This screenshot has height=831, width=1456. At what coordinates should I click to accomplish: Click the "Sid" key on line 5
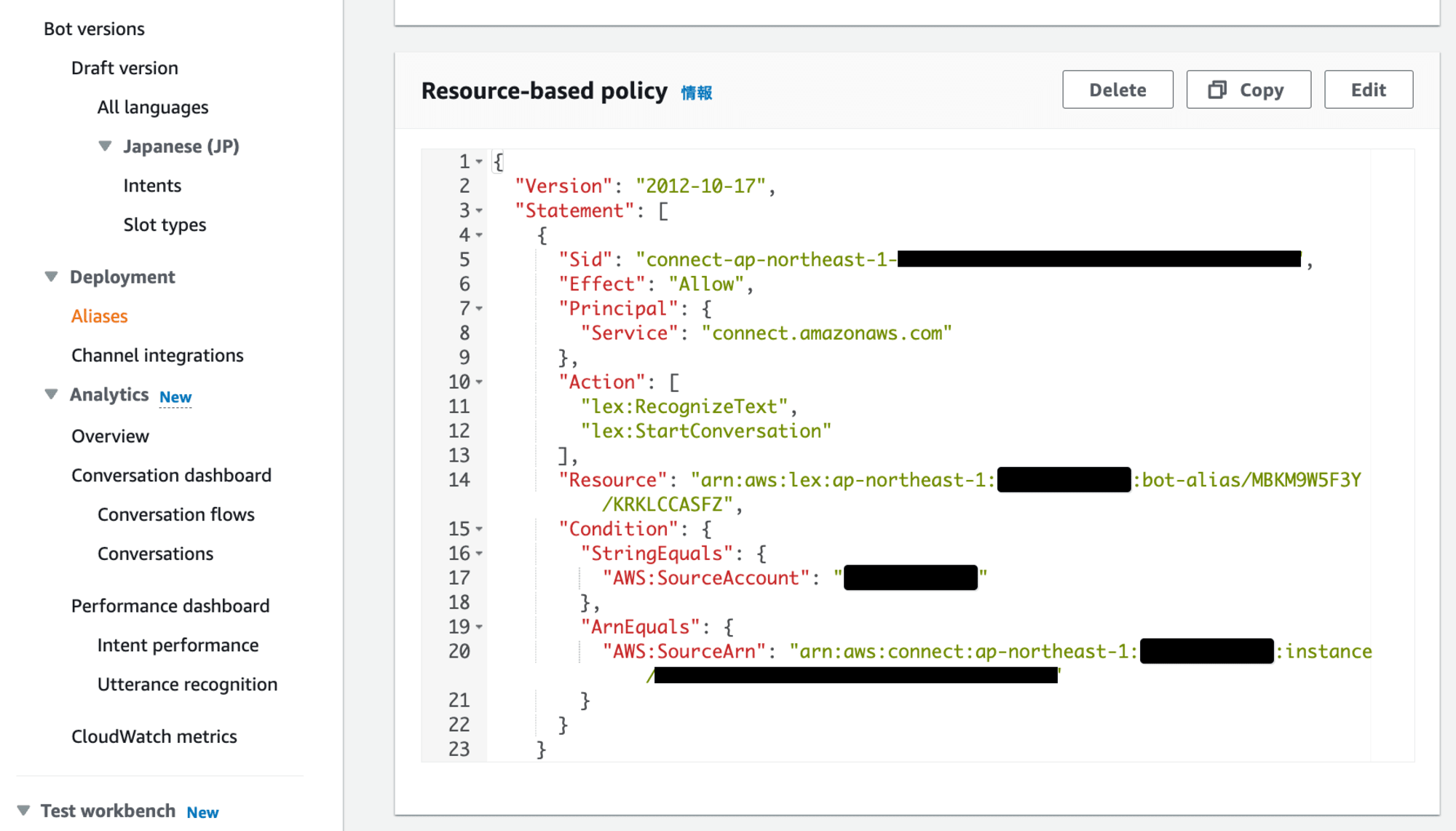click(585, 260)
